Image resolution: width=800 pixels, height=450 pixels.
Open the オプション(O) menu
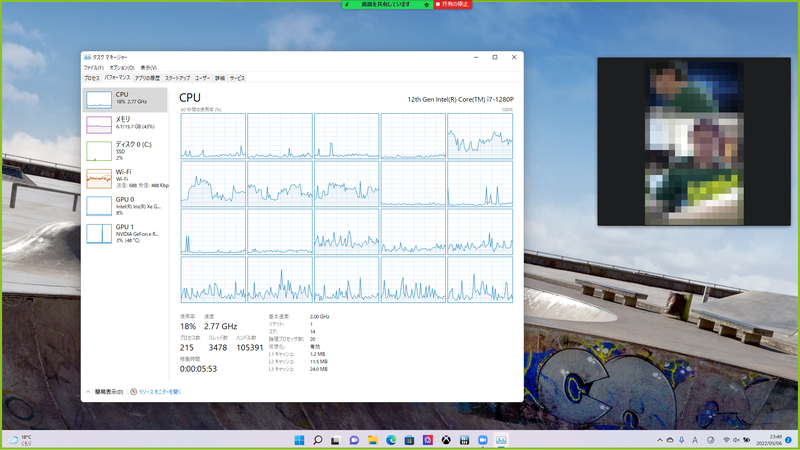122,67
